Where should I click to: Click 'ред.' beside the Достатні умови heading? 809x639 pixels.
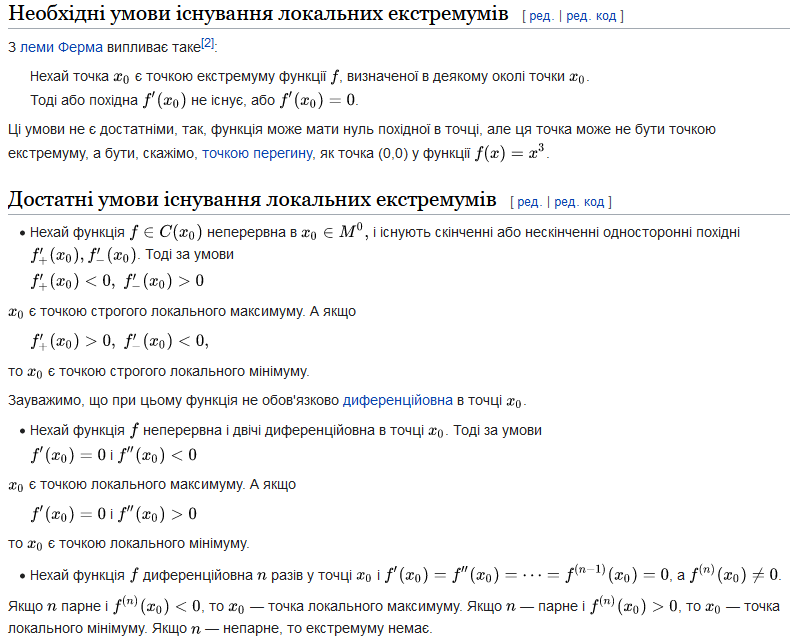click(x=529, y=202)
